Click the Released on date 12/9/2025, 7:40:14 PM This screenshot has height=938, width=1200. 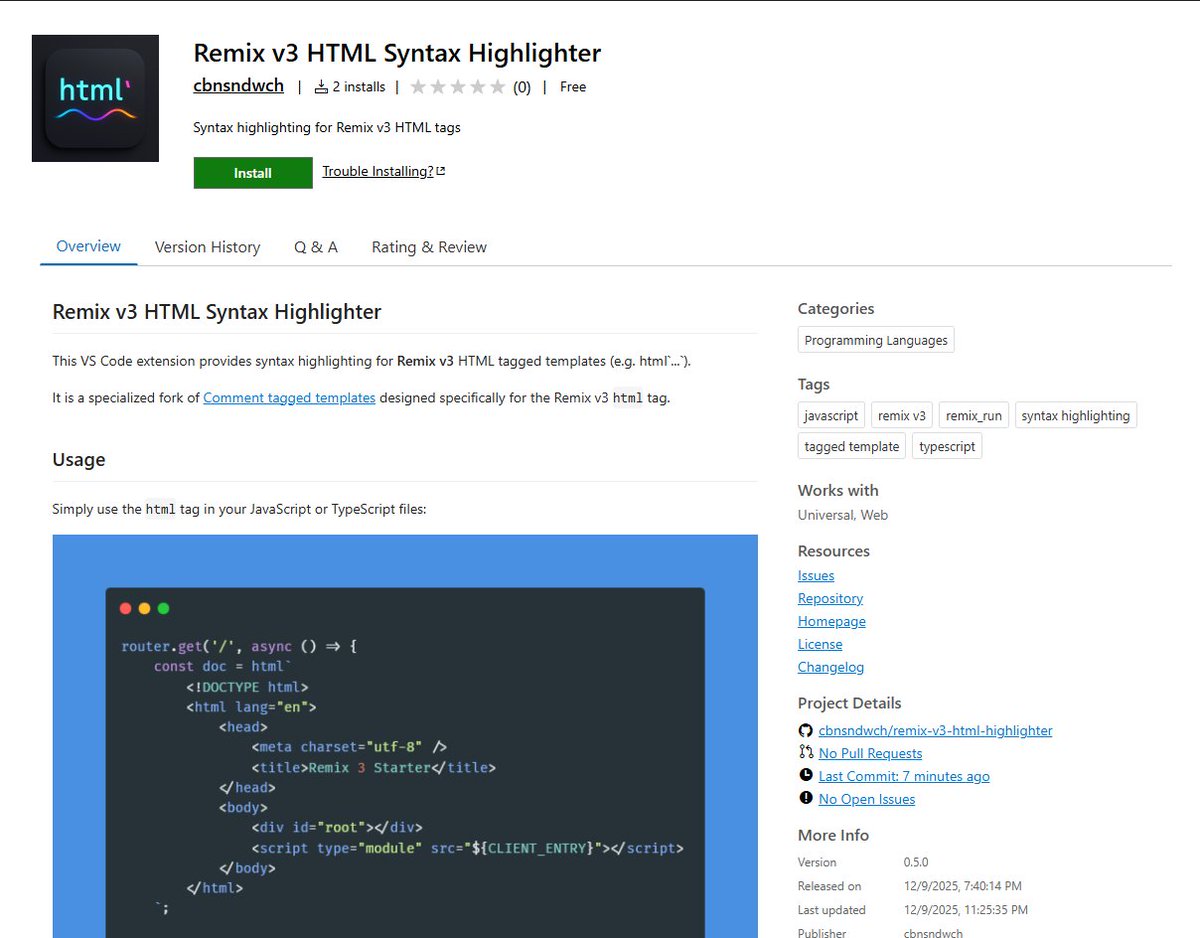click(x=963, y=886)
